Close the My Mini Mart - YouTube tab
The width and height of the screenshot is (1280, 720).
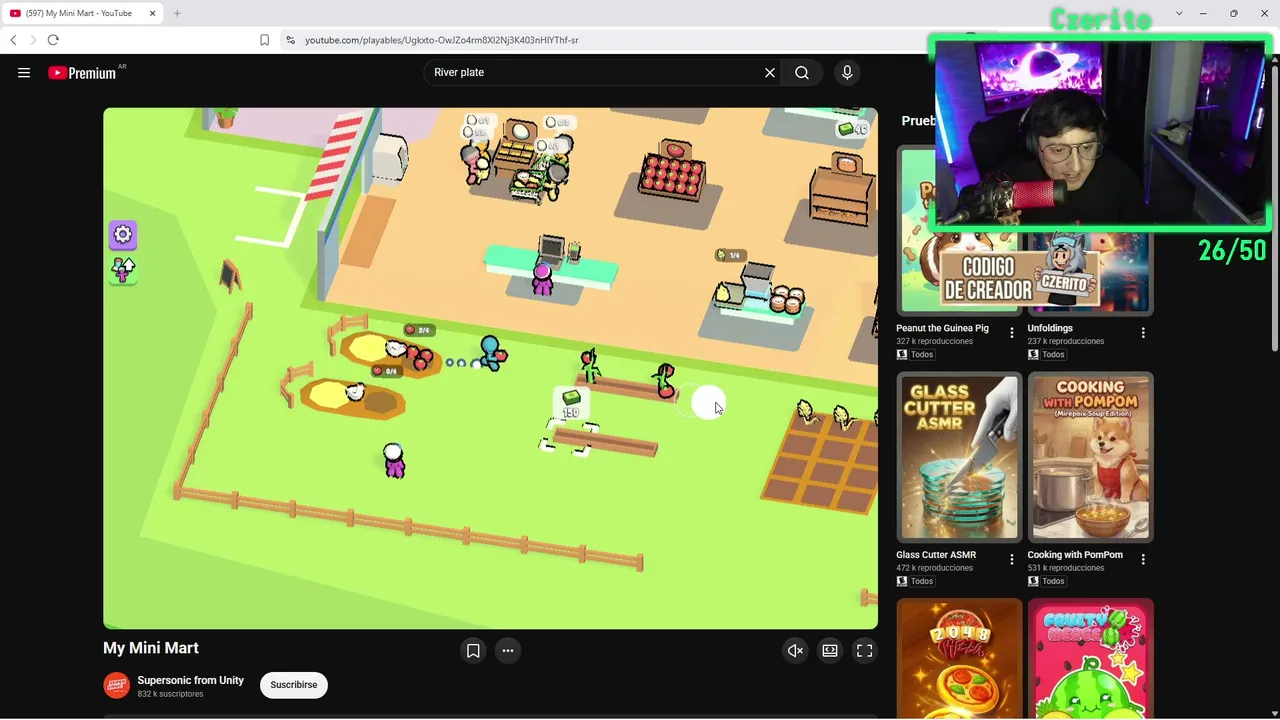pos(152,13)
